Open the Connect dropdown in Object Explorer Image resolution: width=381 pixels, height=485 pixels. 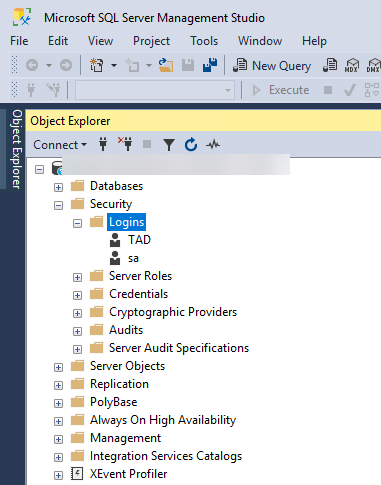pyautogui.click(x=60, y=145)
